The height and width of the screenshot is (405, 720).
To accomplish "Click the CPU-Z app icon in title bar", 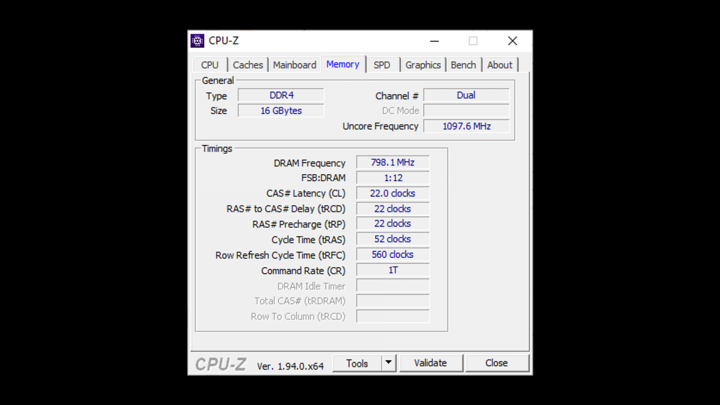I will tap(197, 41).
